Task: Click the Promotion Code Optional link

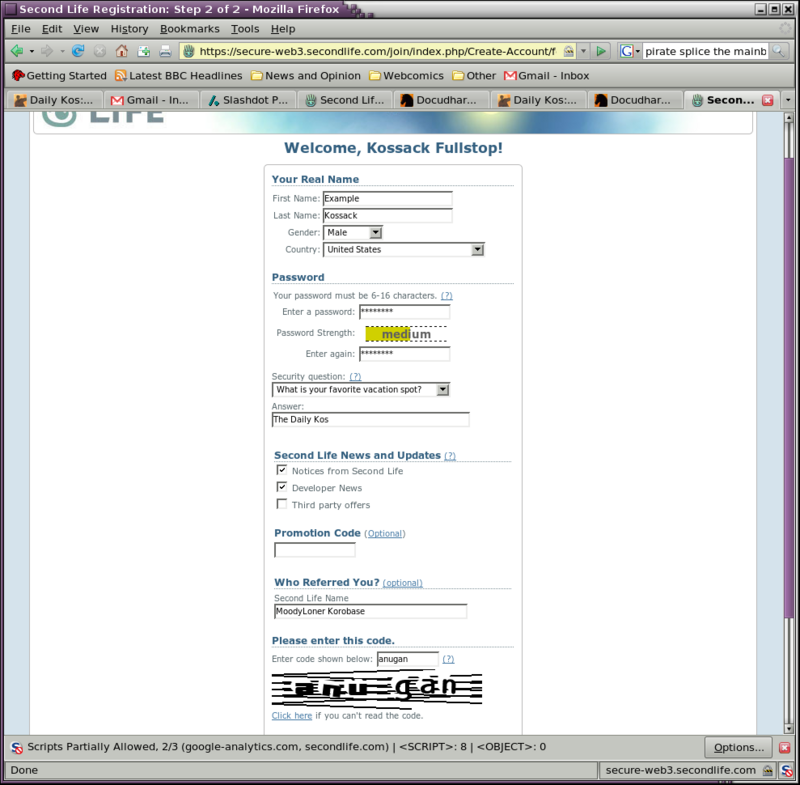Action: click(385, 534)
